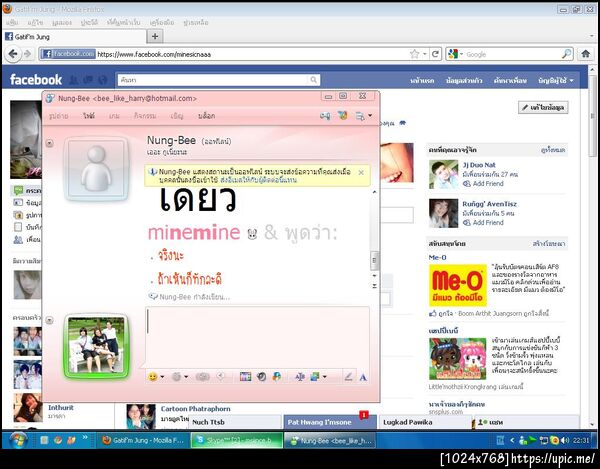Reload the page with the refresh icon
Image resolution: width=600 pixels, height=469 pixels.
[435, 54]
